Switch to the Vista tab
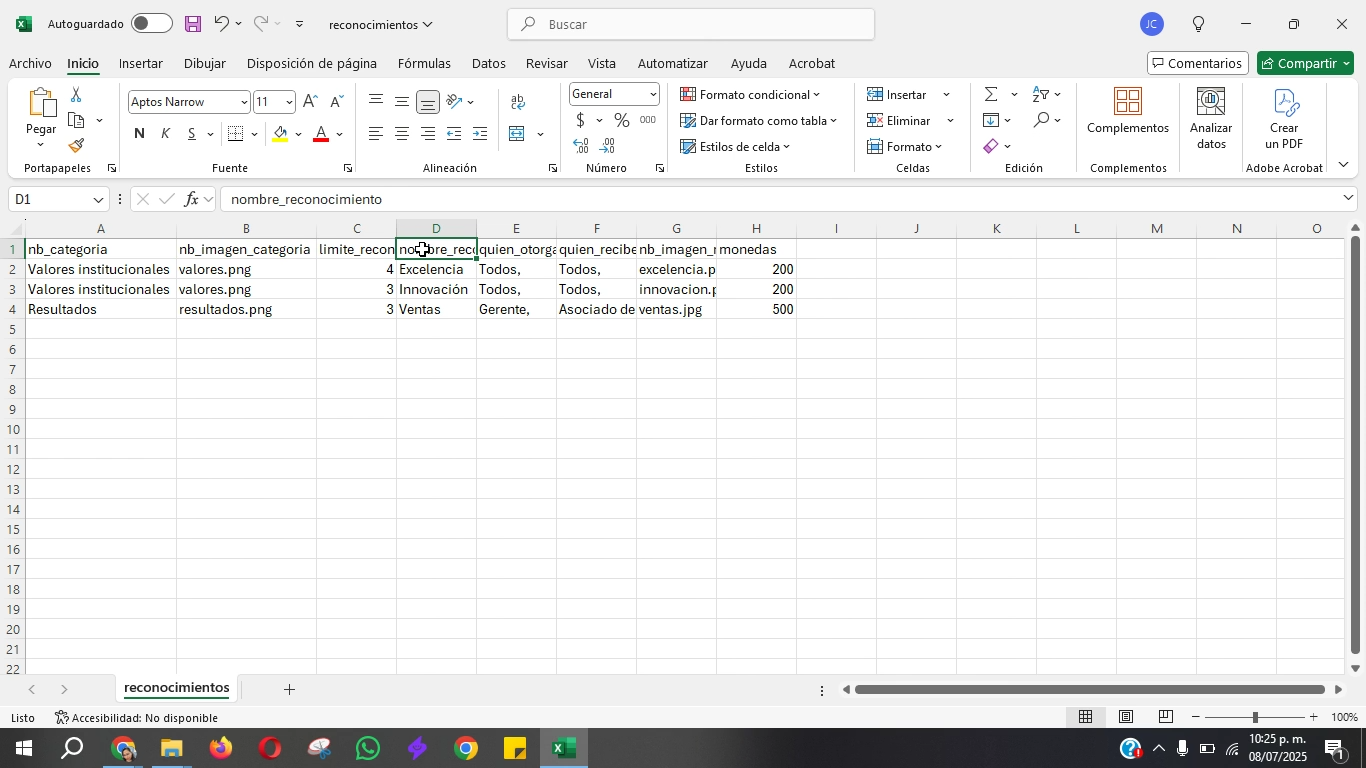1366x768 pixels. [x=602, y=63]
